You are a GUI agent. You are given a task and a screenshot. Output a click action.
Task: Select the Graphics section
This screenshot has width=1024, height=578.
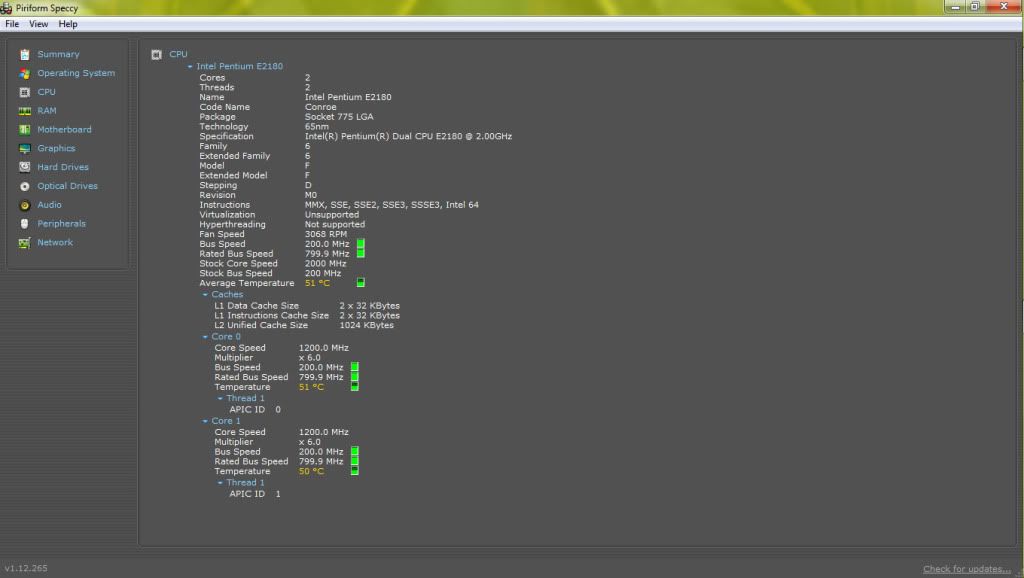click(56, 149)
